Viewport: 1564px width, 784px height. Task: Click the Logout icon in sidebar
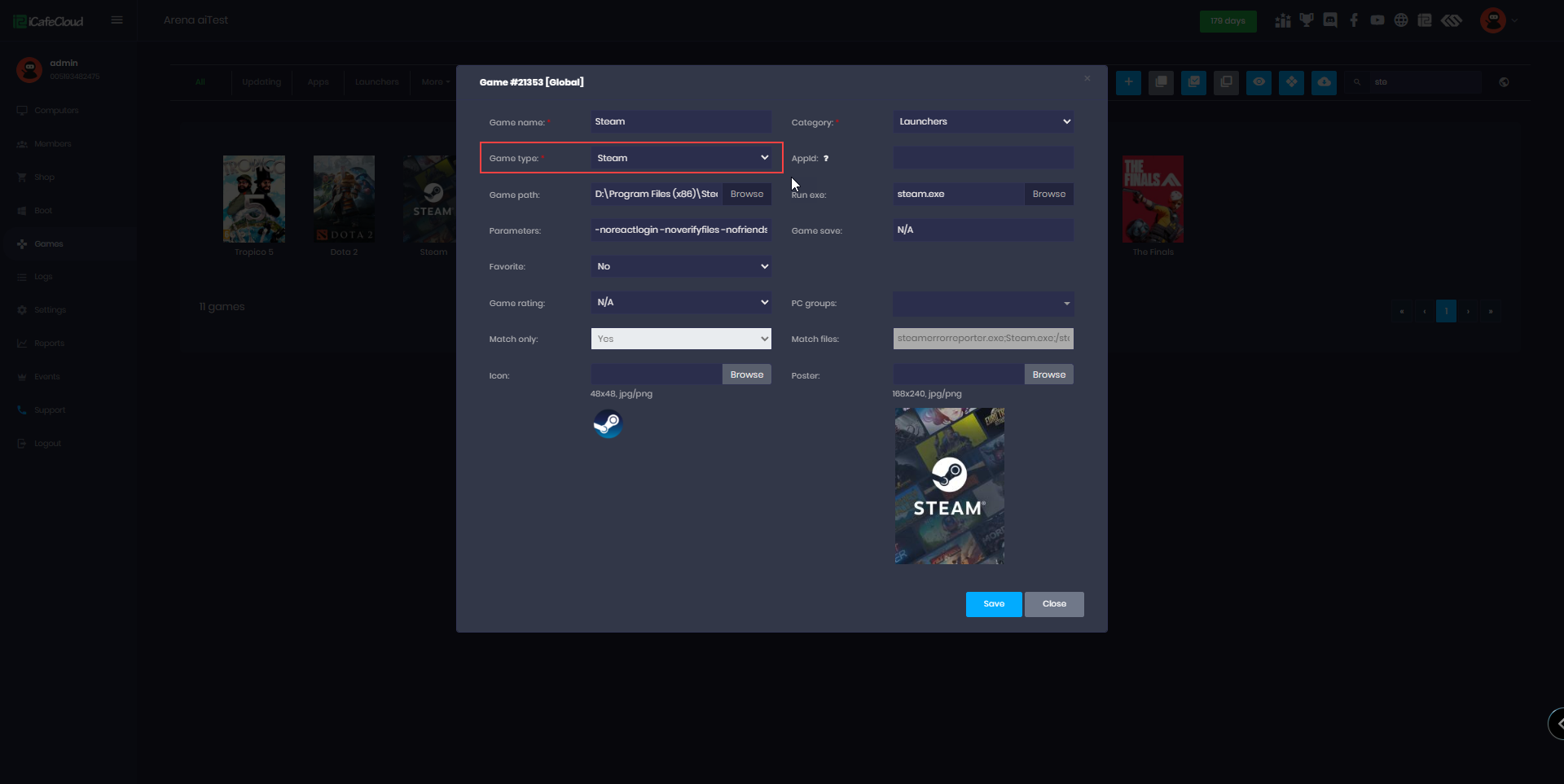tap(22, 444)
